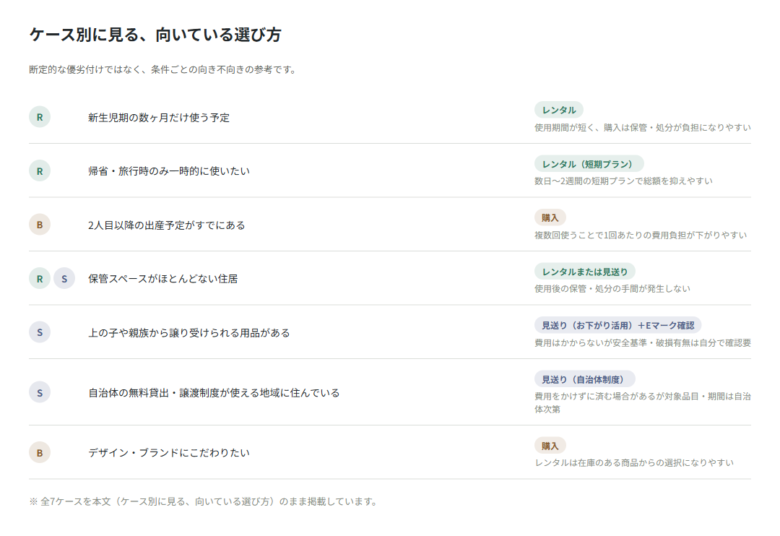Click the note 費用はかからないが安全基準・破損有無は自分で確認要
780x536 pixels.
(643, 343)
